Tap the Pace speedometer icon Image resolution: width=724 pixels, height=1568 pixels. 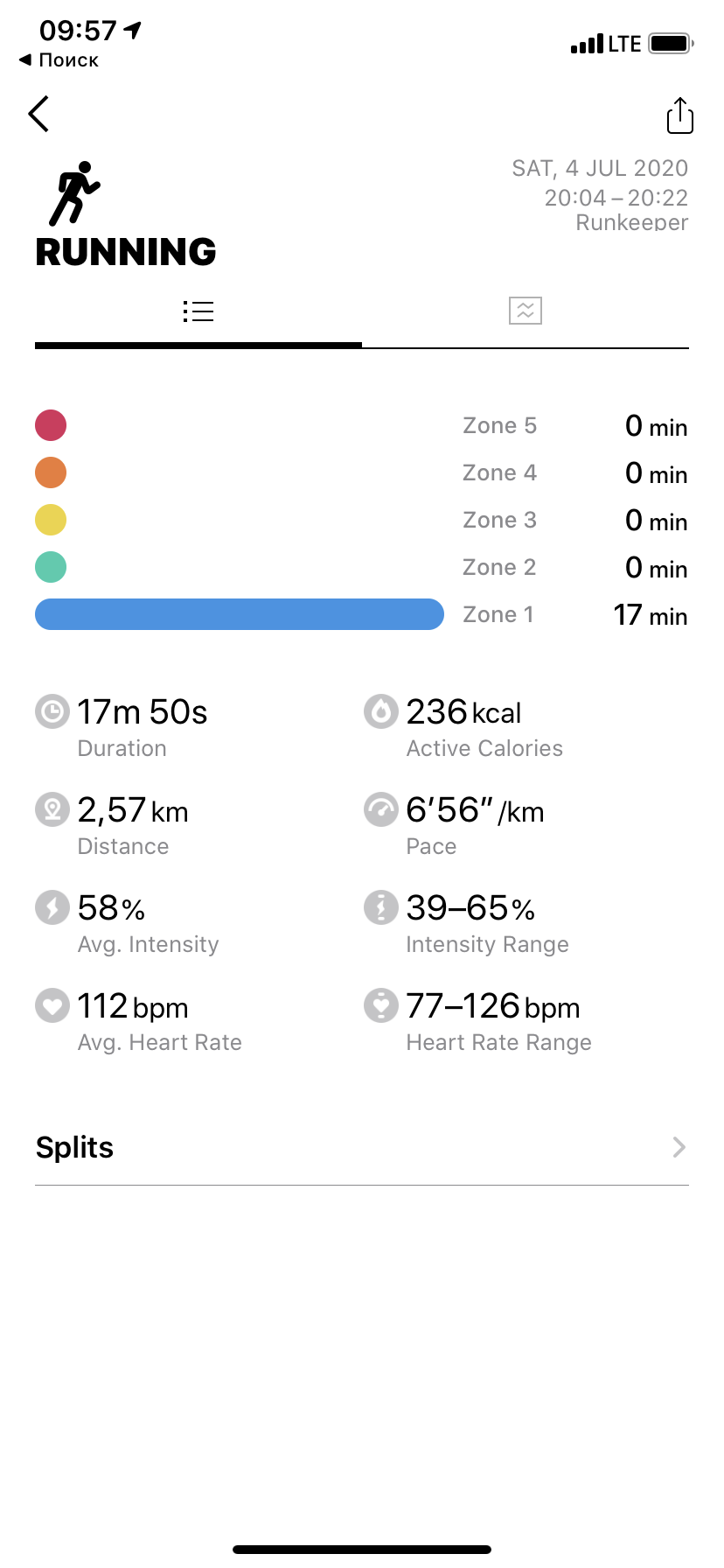point(381,809)
